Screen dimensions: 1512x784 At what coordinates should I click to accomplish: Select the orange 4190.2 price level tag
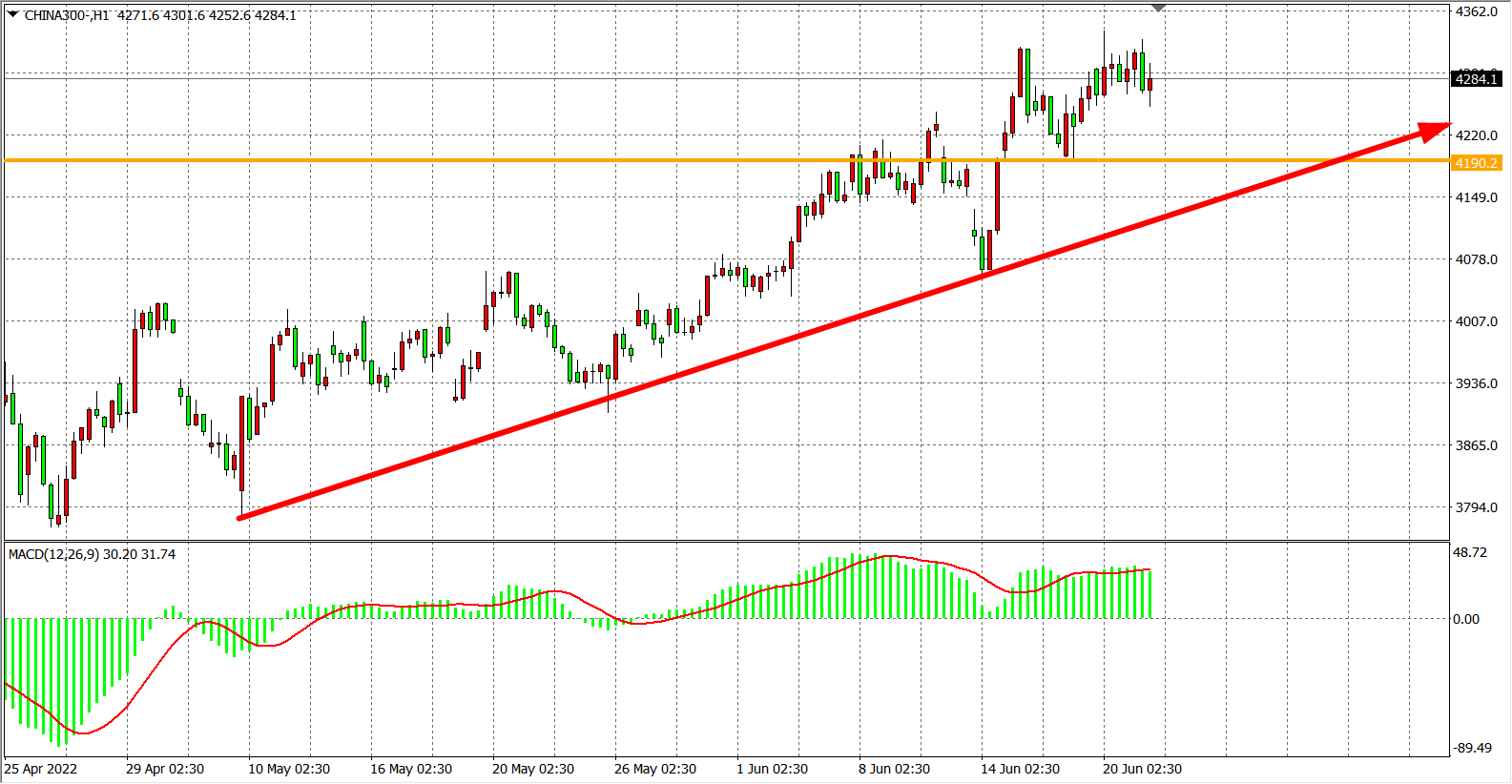[1476, 163]
